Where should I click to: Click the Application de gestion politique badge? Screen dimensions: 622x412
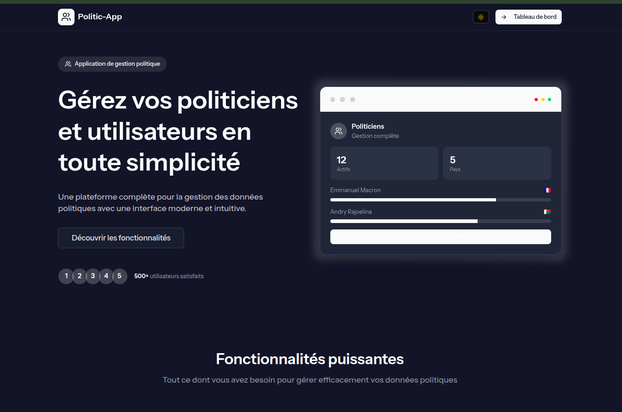[x=112, y=64]
